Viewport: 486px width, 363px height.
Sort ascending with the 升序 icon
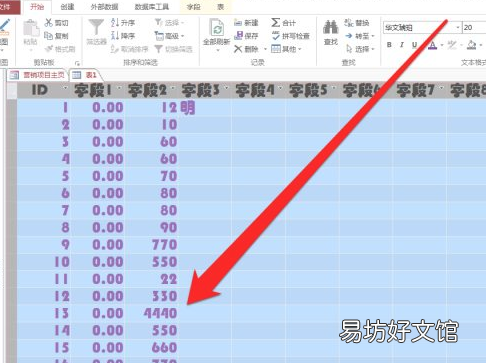coord(115,23)
